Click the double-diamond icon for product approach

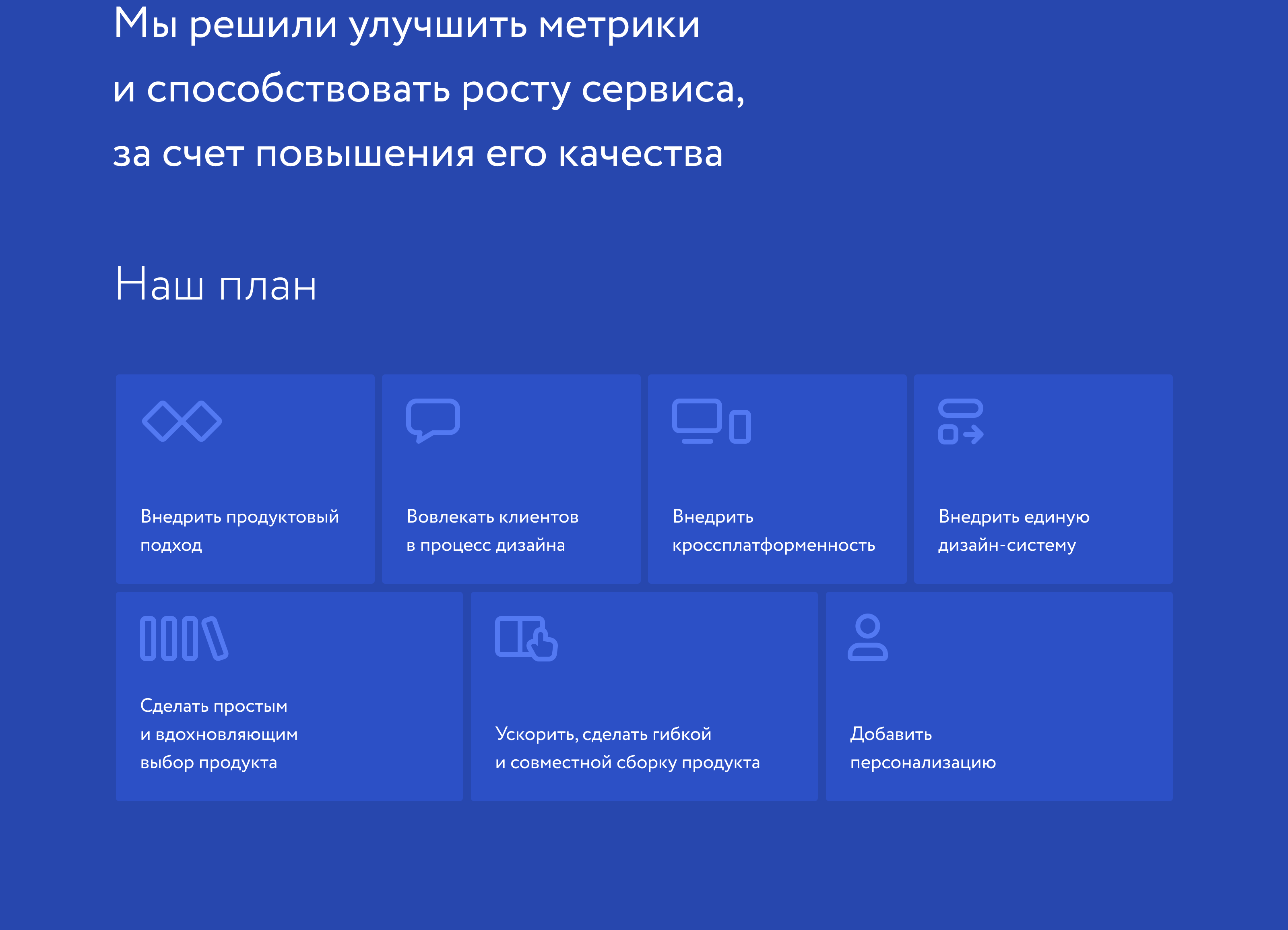pyautogui.click(x=182, y=421)
